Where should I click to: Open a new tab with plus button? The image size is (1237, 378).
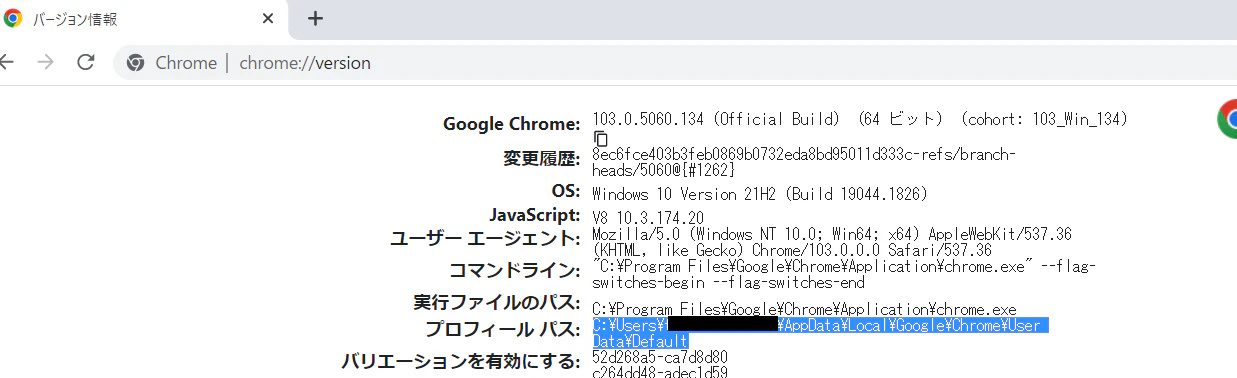pos(315,18)
